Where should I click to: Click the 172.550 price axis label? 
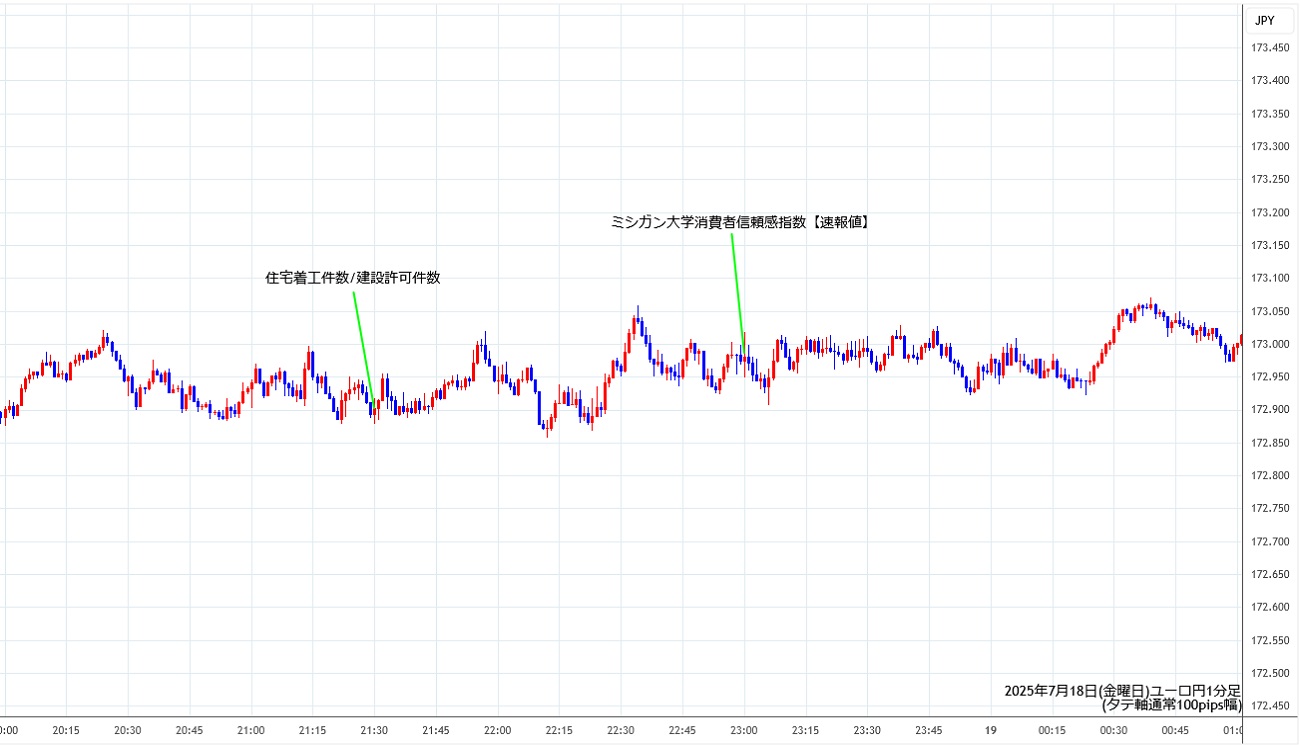pyautogui.click(x=1269, y=640)
